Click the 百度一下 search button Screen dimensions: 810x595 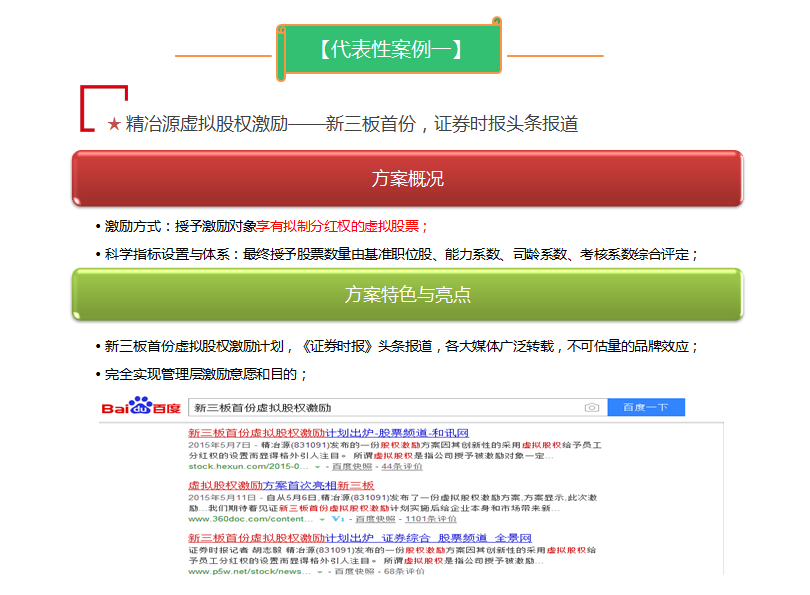646,407
